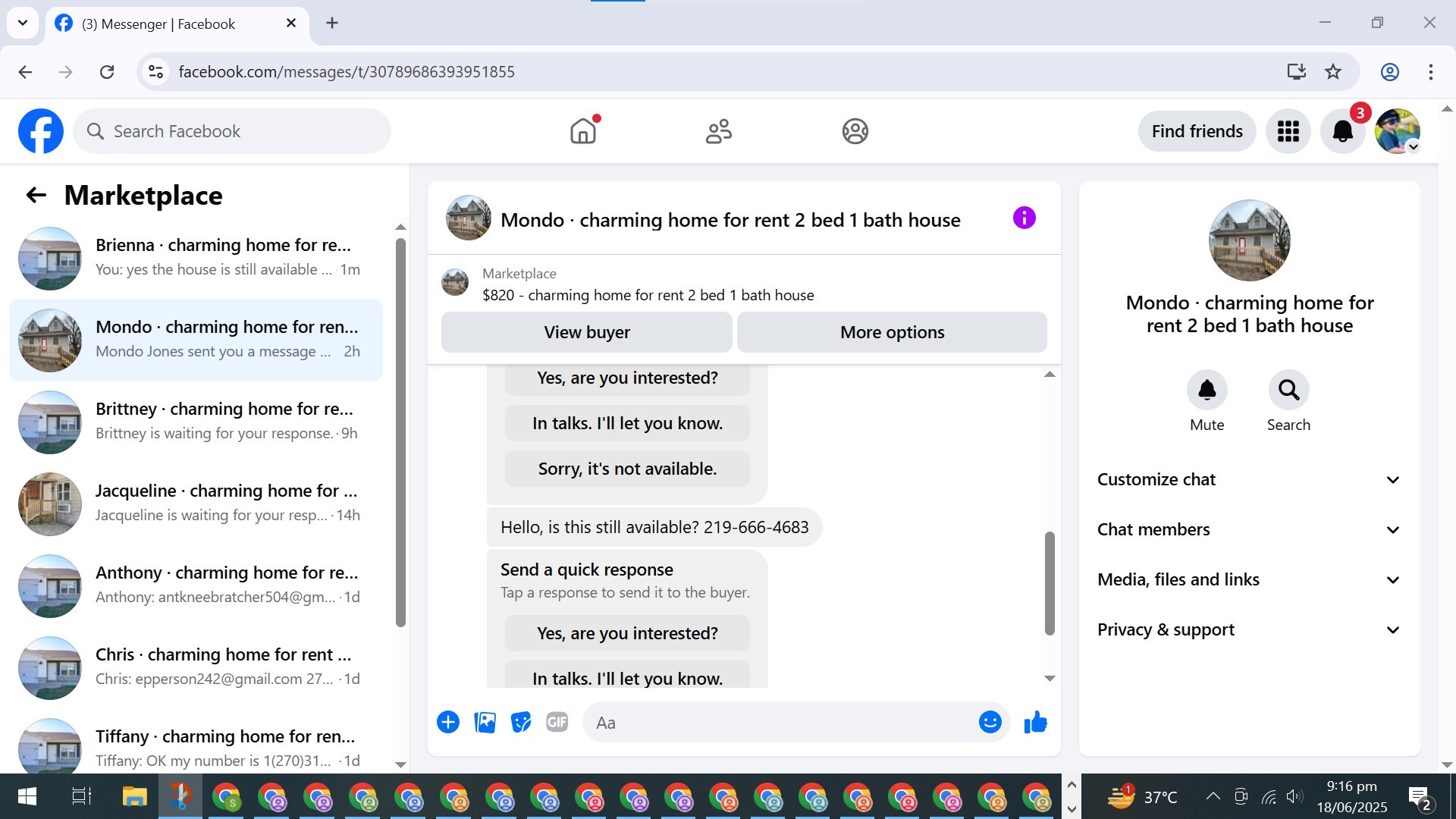Open the Home feed icon

(x=583, y=131)
